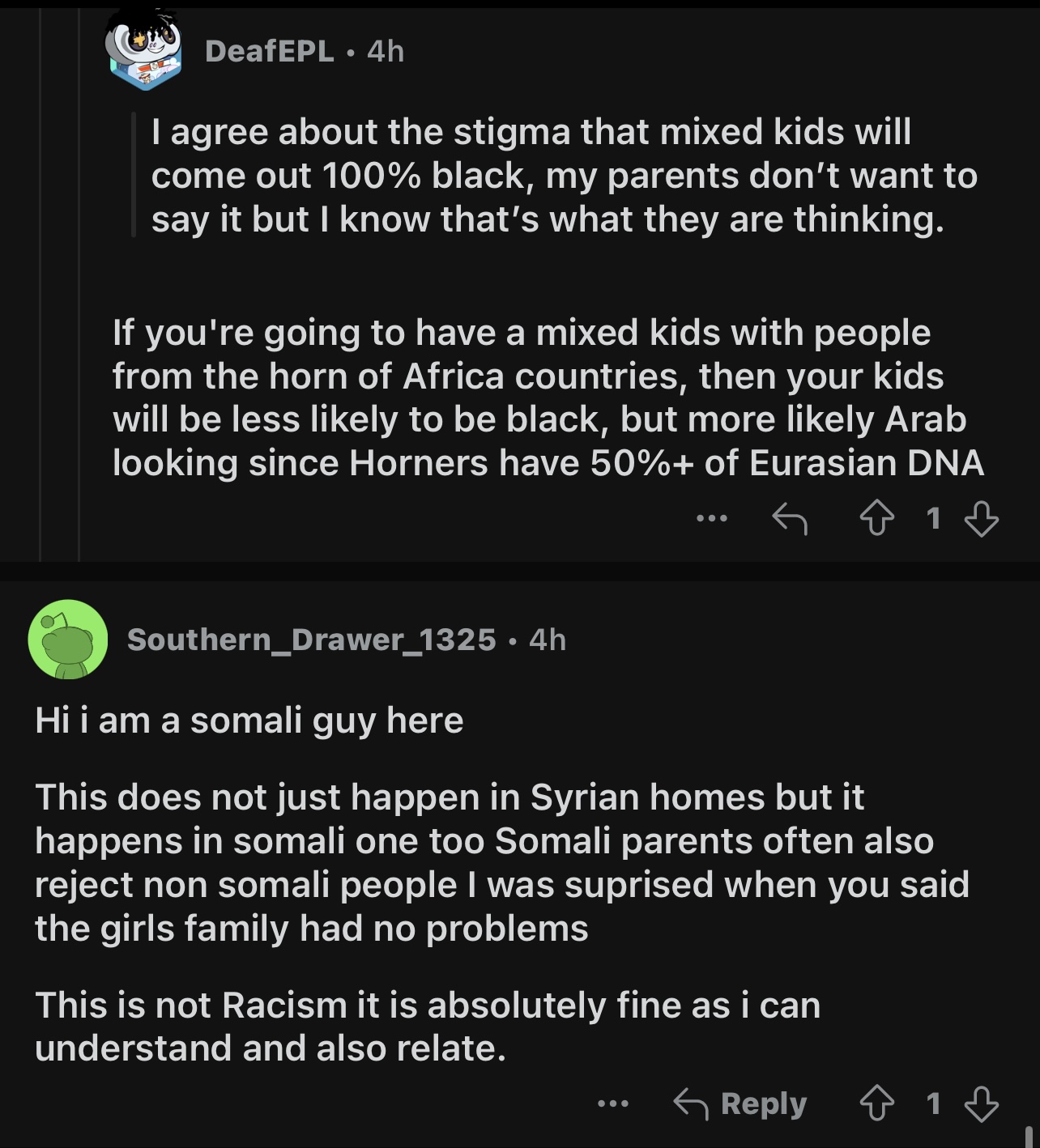The height and width of the screenshot is (1148, 1040).
Task: Upvote Southern_Drawer_1325's comment
Action: [x=876, y=1103]
